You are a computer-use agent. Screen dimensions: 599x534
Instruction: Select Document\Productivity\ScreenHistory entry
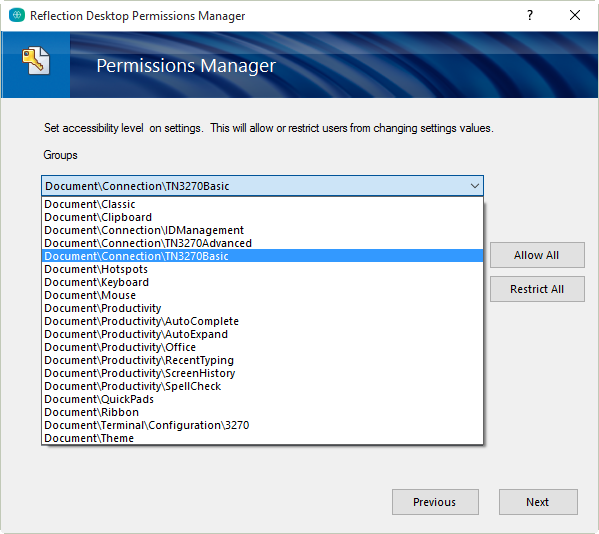[262, 373]
